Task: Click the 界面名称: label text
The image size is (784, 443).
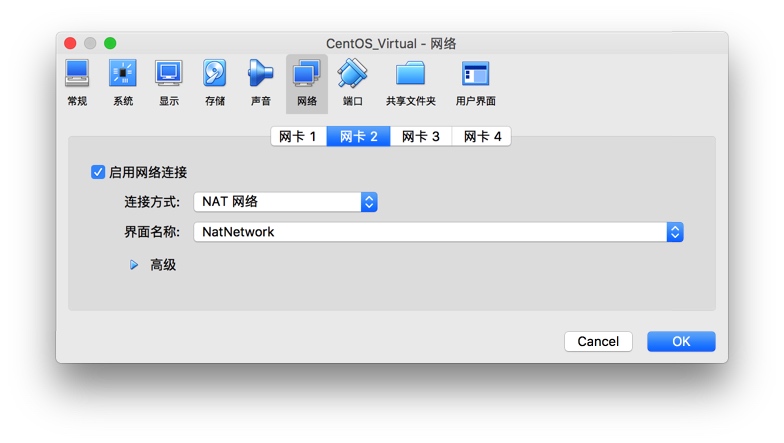Action: pos(152,232)
